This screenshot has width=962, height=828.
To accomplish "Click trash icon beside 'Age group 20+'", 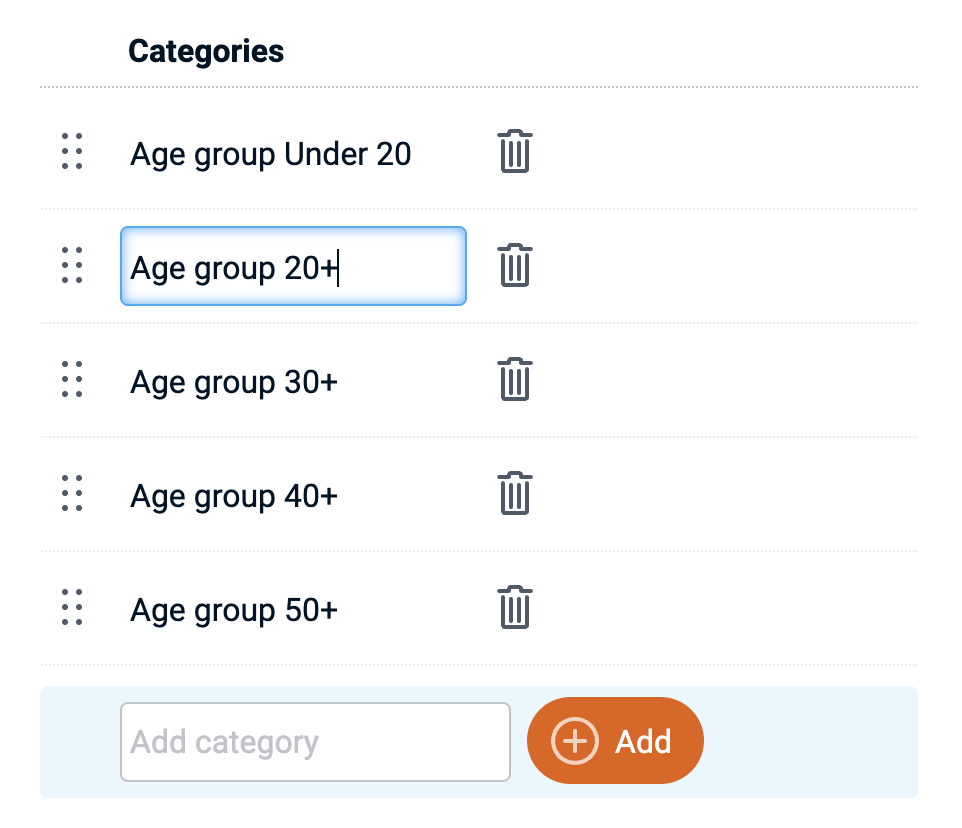I will tap(514, 266).
